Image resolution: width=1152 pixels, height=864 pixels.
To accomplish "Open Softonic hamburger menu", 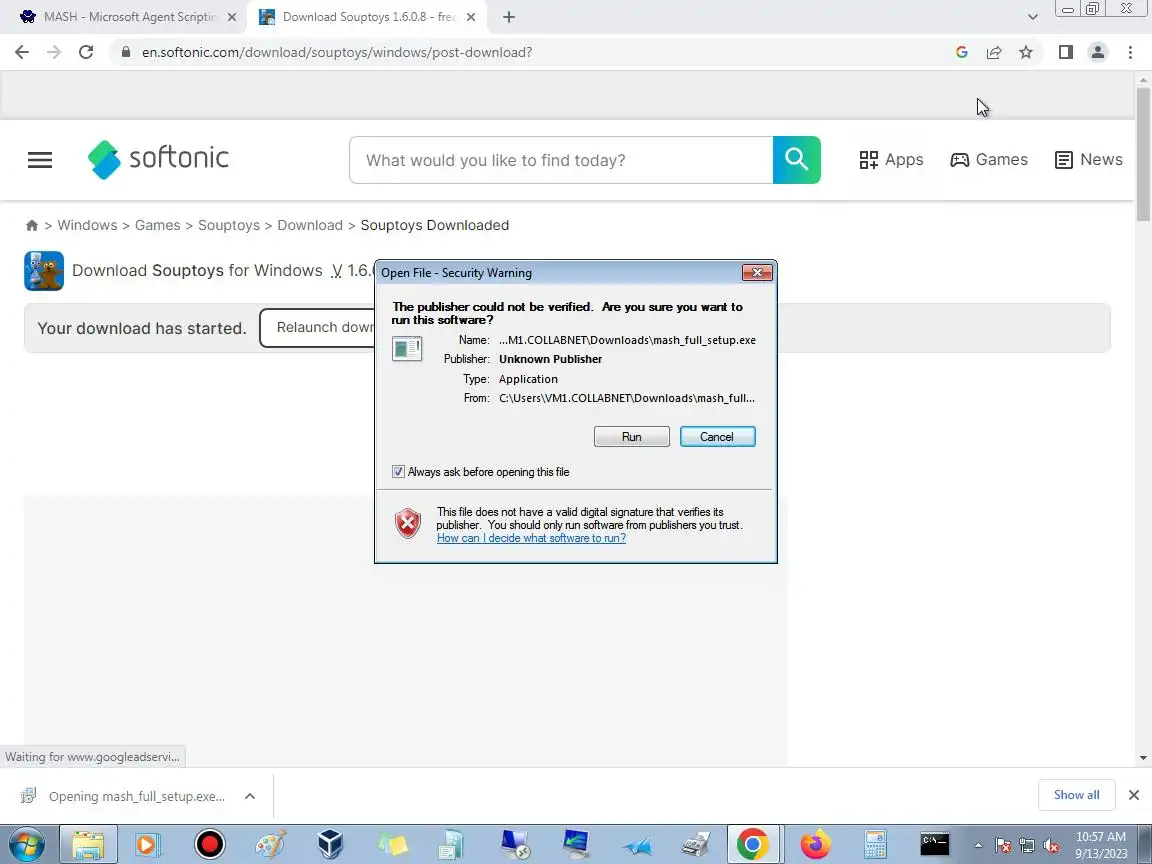I will (x=40, y=159).
